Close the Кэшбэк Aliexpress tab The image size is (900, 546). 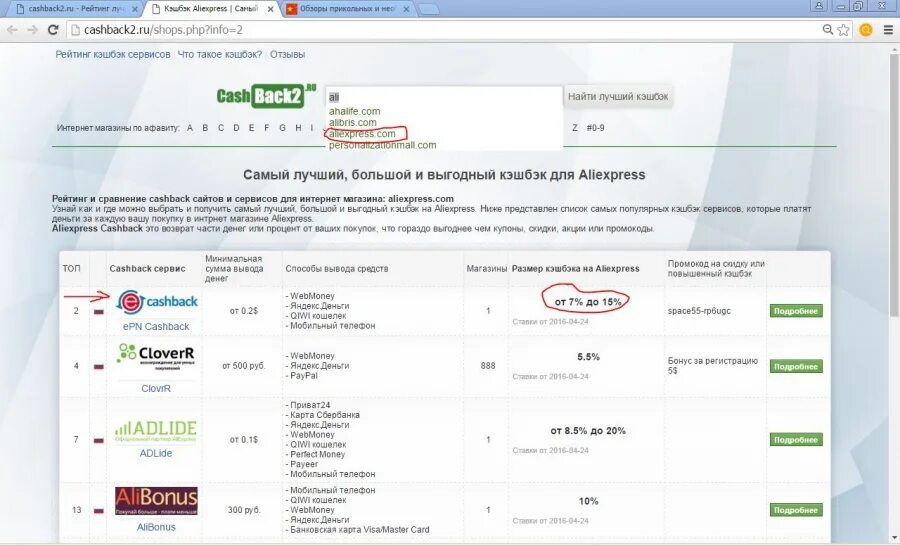pyautogui.click(x=271, y=9)
